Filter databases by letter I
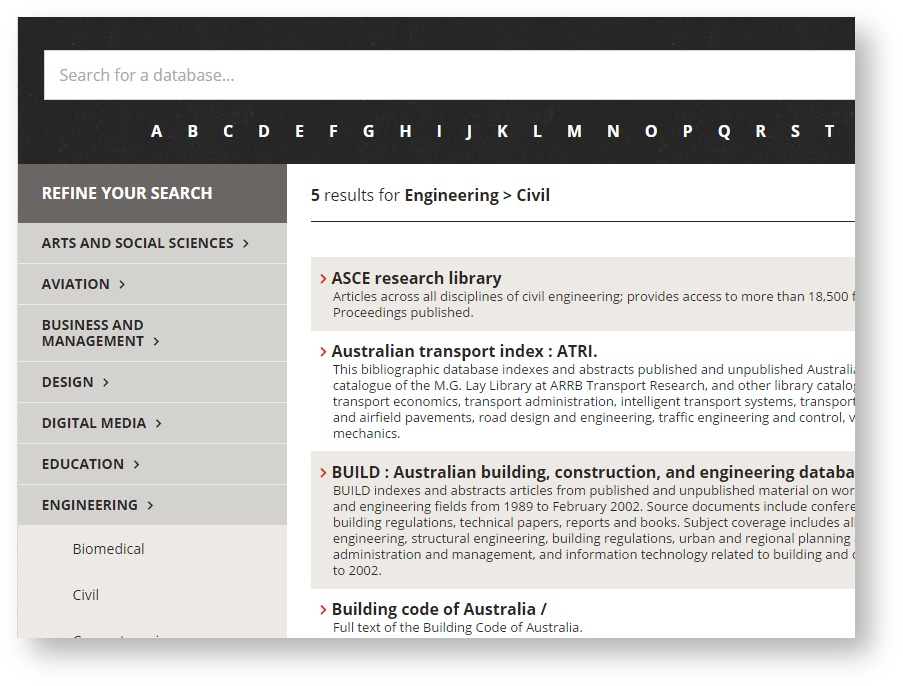 439,131
